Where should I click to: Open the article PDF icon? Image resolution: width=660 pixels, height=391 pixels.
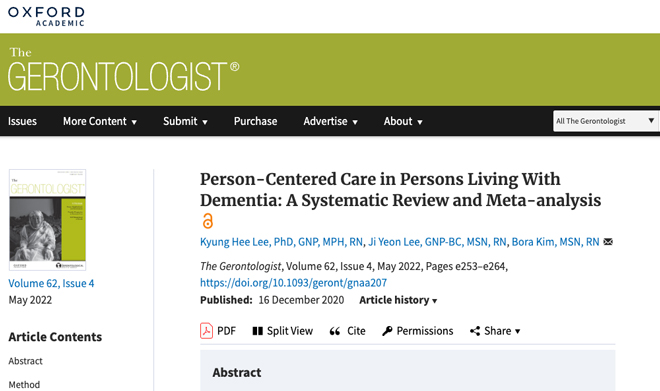click(206, 331)
